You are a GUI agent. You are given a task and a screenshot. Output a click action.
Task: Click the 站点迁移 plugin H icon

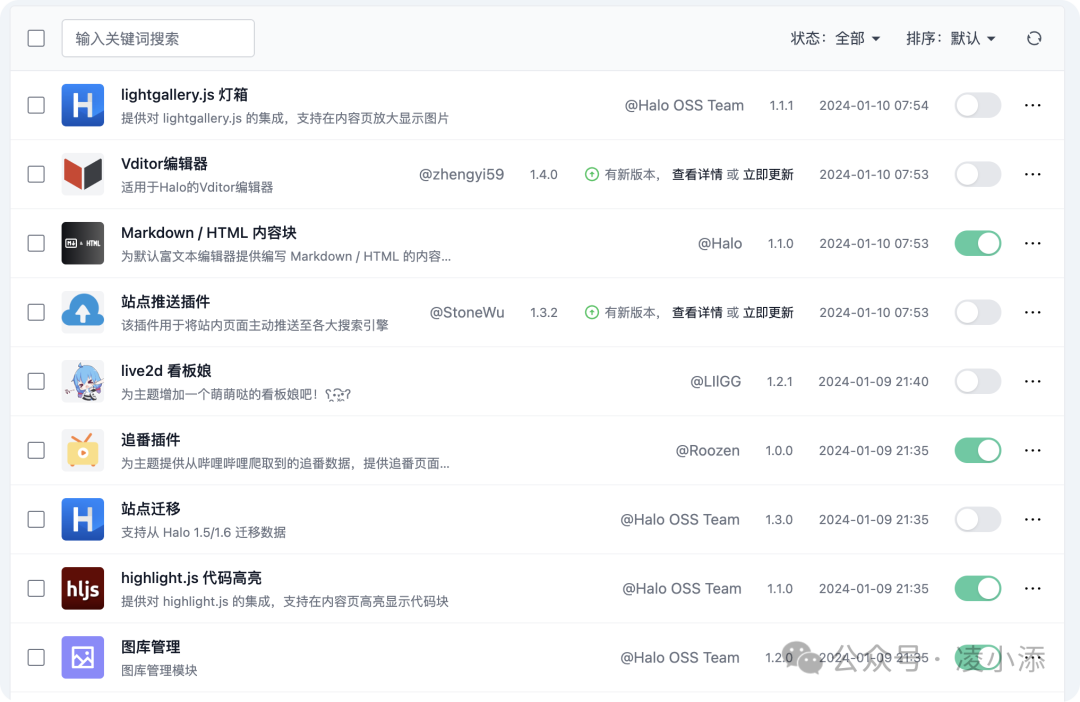coord(83,519)
